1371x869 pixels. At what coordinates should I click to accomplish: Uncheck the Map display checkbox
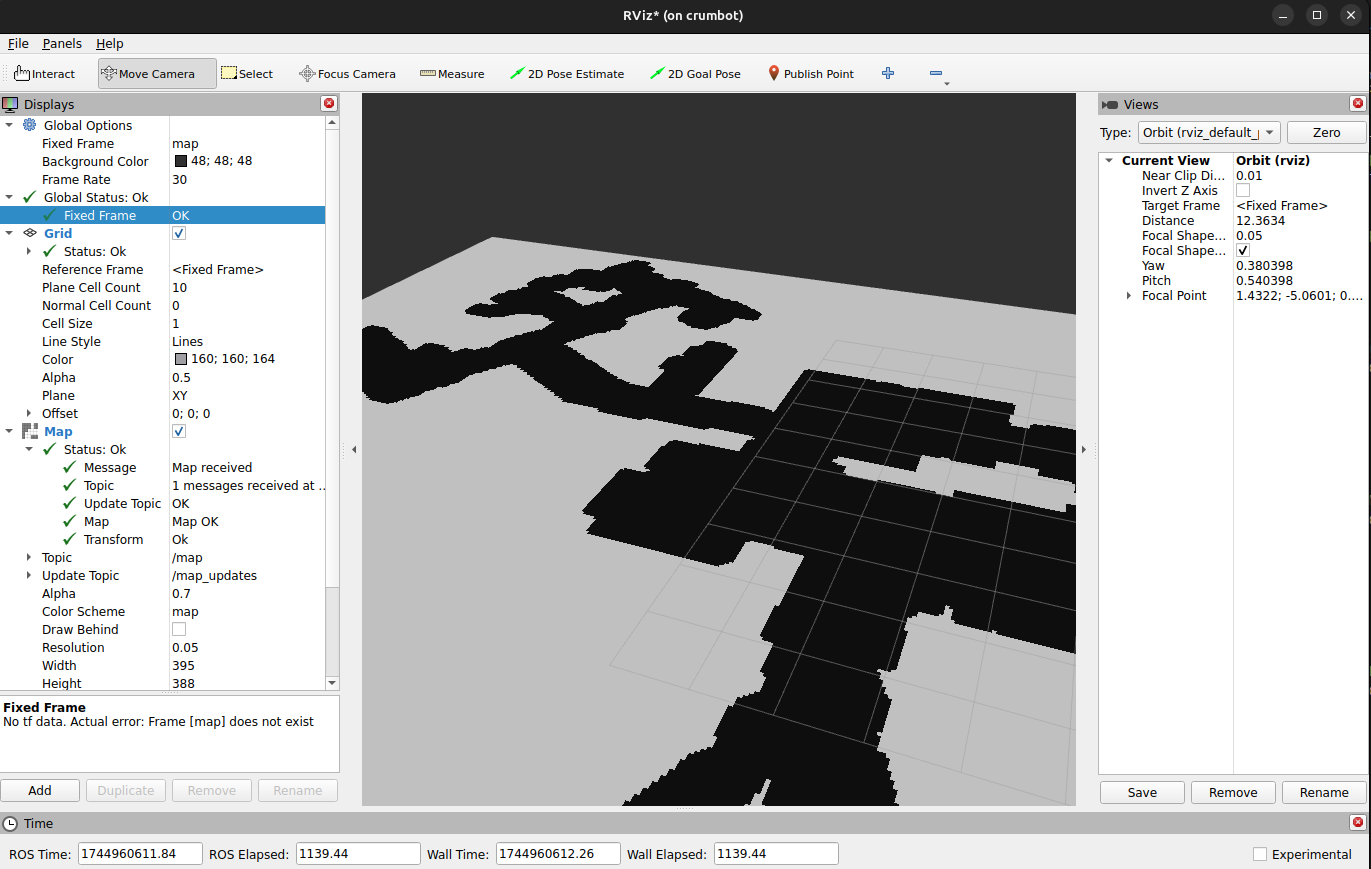[x=178, y=431]
